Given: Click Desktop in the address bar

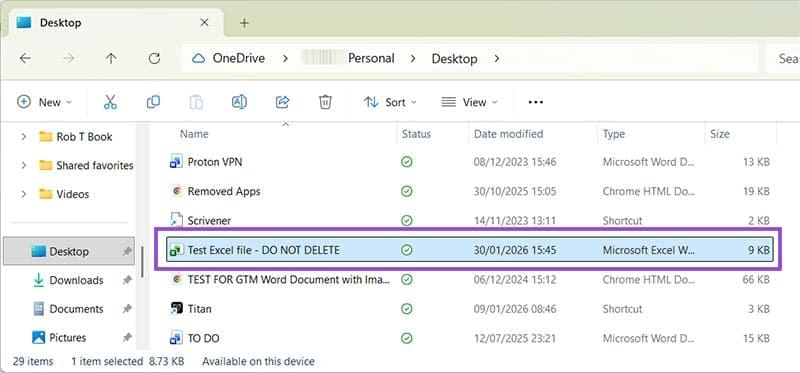Looking at the screenshot, I should click(x=454, y=59).
